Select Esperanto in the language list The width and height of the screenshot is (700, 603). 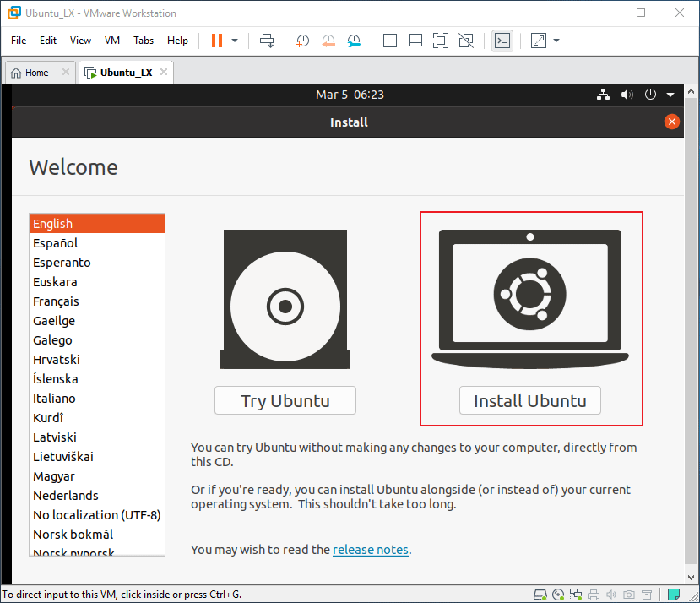[97, 262]
